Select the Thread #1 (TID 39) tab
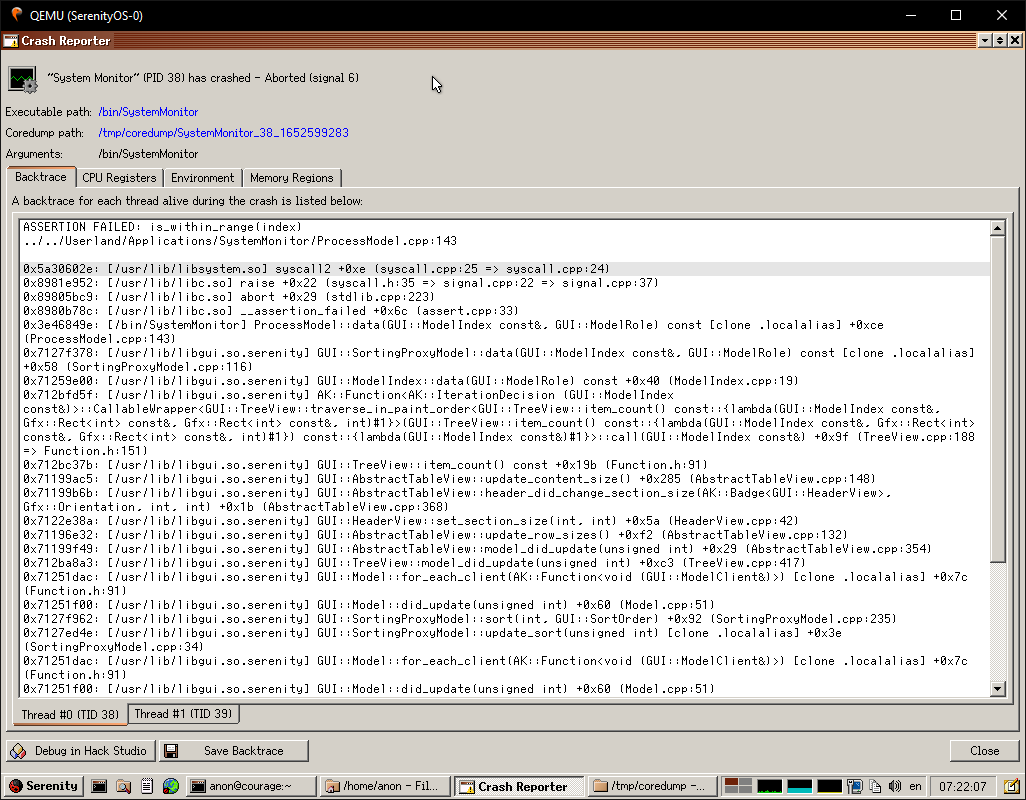 [x=184, y=713]
